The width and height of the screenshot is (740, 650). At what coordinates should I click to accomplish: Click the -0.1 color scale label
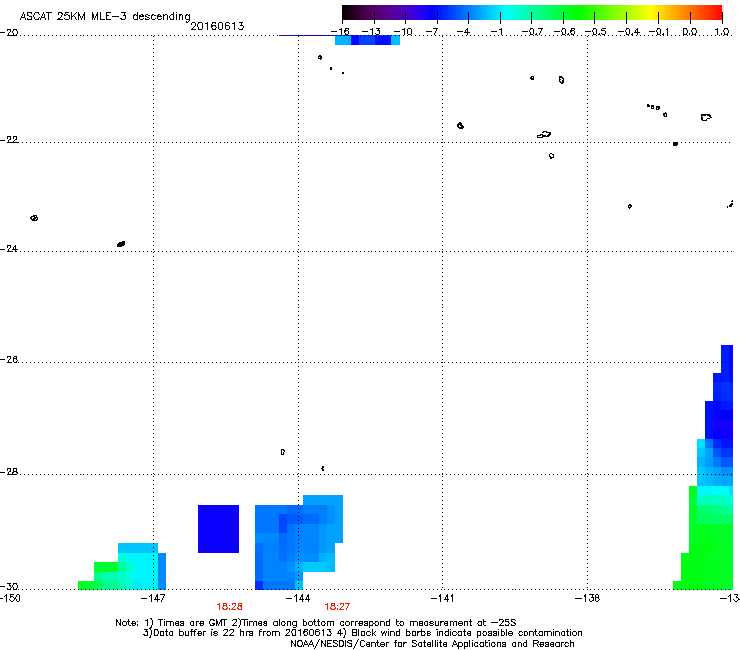(659, 32)
